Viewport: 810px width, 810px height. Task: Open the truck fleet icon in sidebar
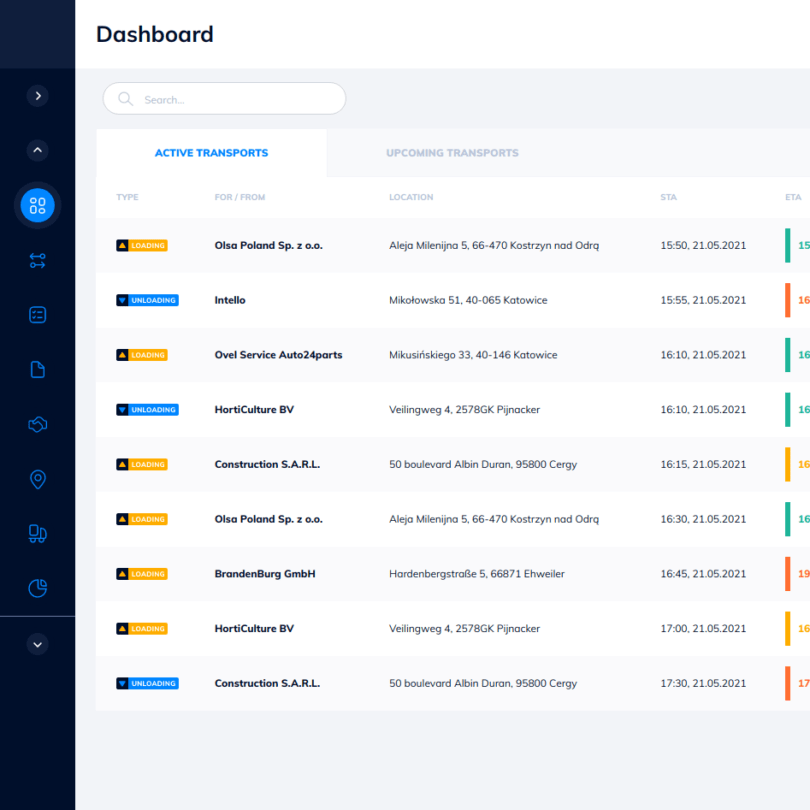37,534
